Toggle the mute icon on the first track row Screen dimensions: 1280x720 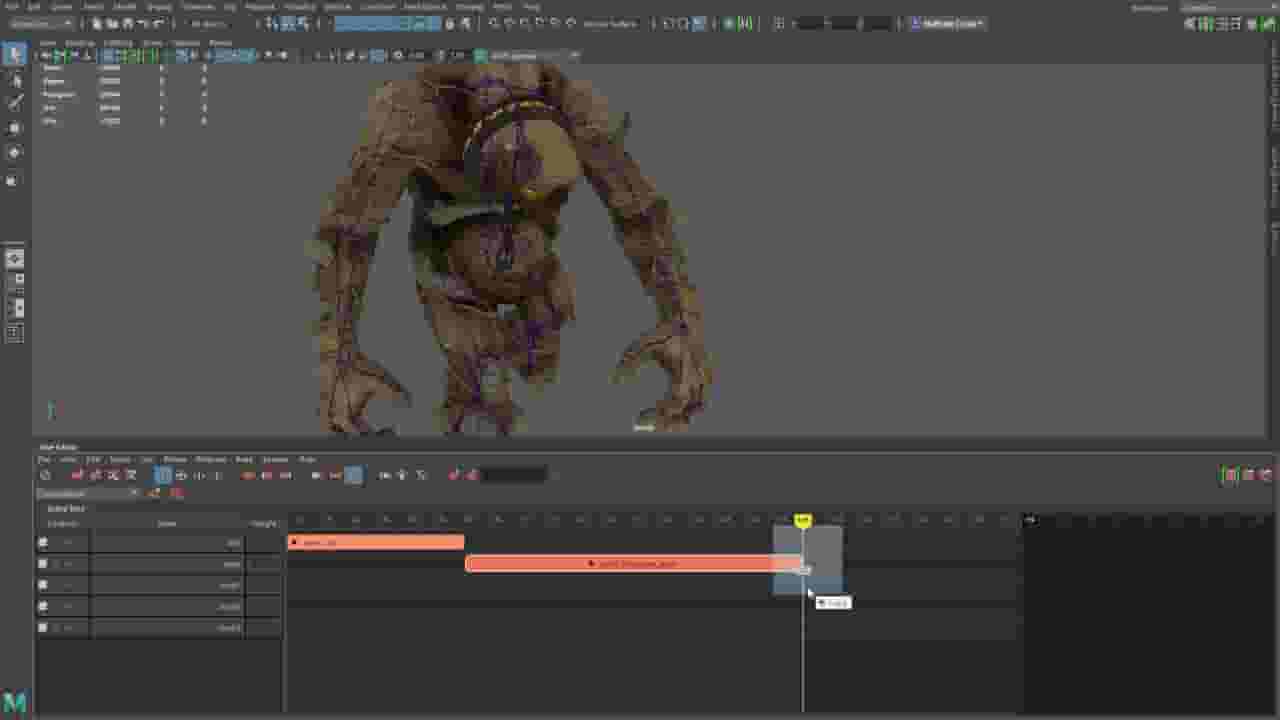[x=43, y=543]
